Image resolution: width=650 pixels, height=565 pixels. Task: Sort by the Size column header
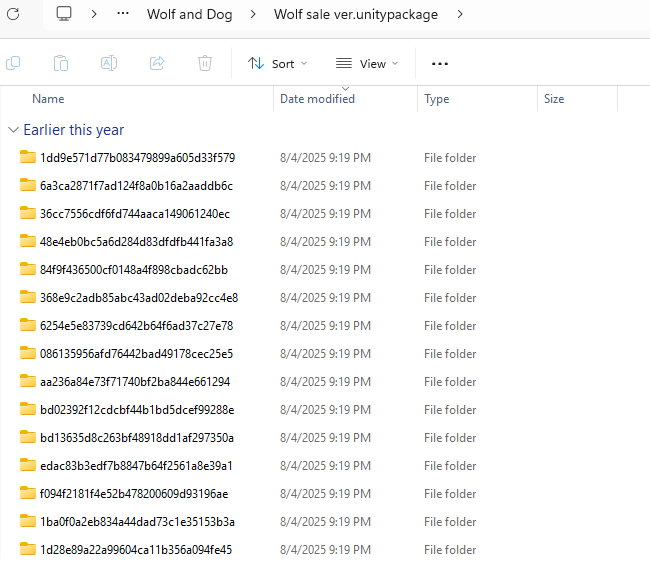[554, 99]
